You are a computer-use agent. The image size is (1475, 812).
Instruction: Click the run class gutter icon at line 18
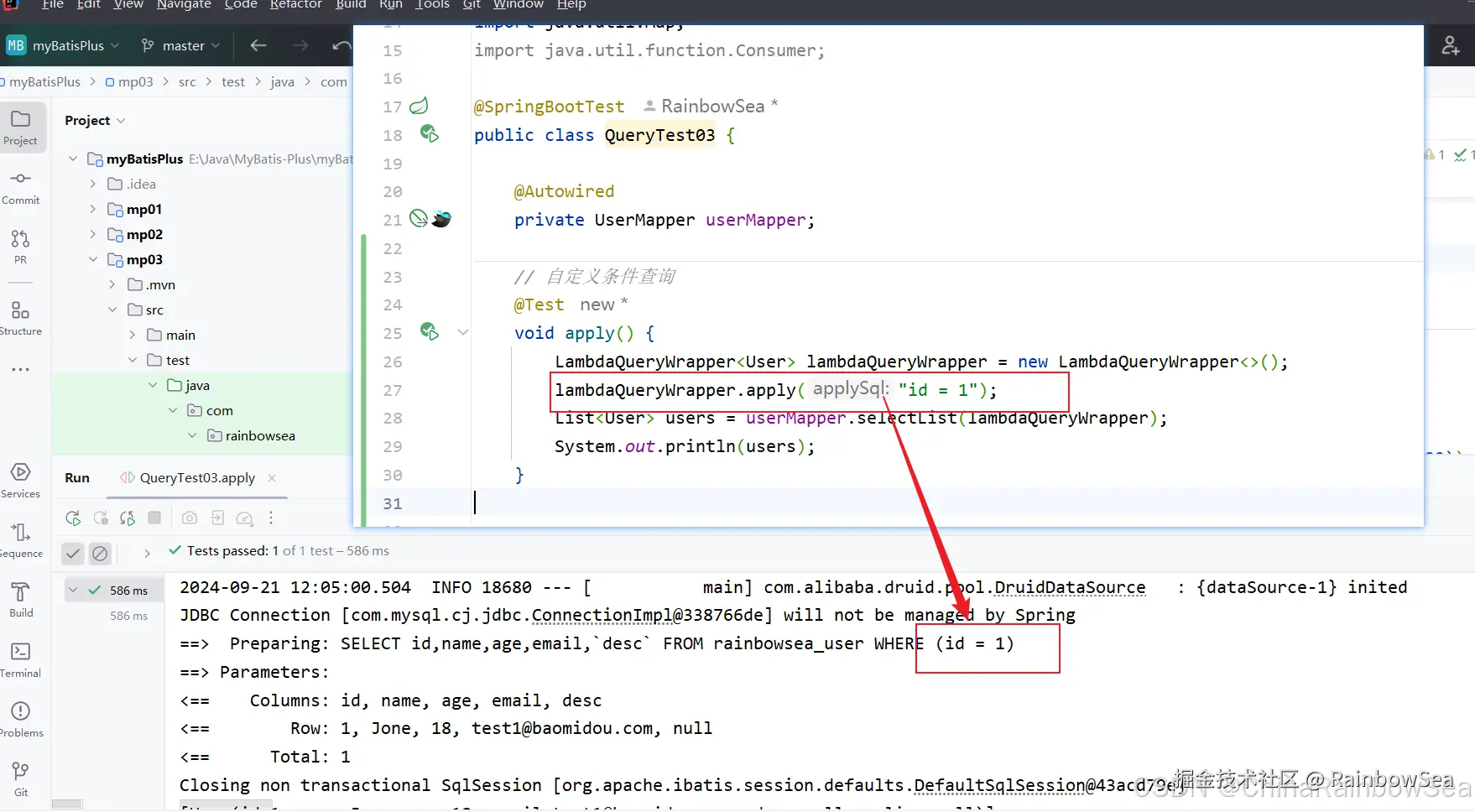tap(430, 133)
